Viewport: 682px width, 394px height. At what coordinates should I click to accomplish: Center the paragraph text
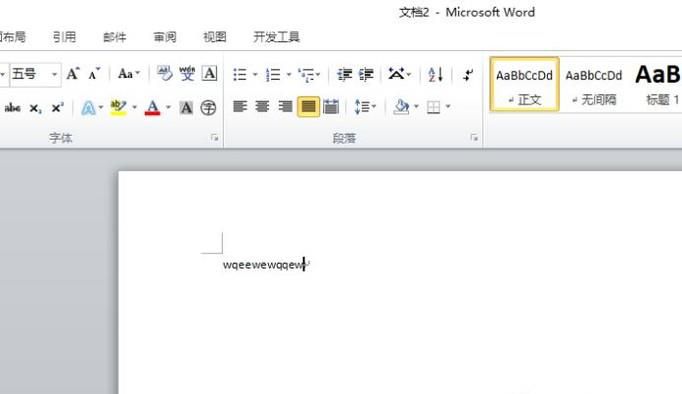tap(262, 107)
